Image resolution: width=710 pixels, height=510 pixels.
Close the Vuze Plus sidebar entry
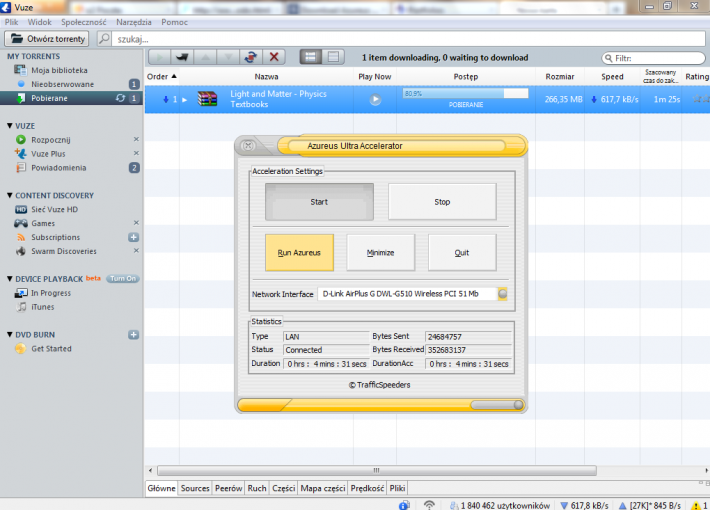tap(136, 153)
